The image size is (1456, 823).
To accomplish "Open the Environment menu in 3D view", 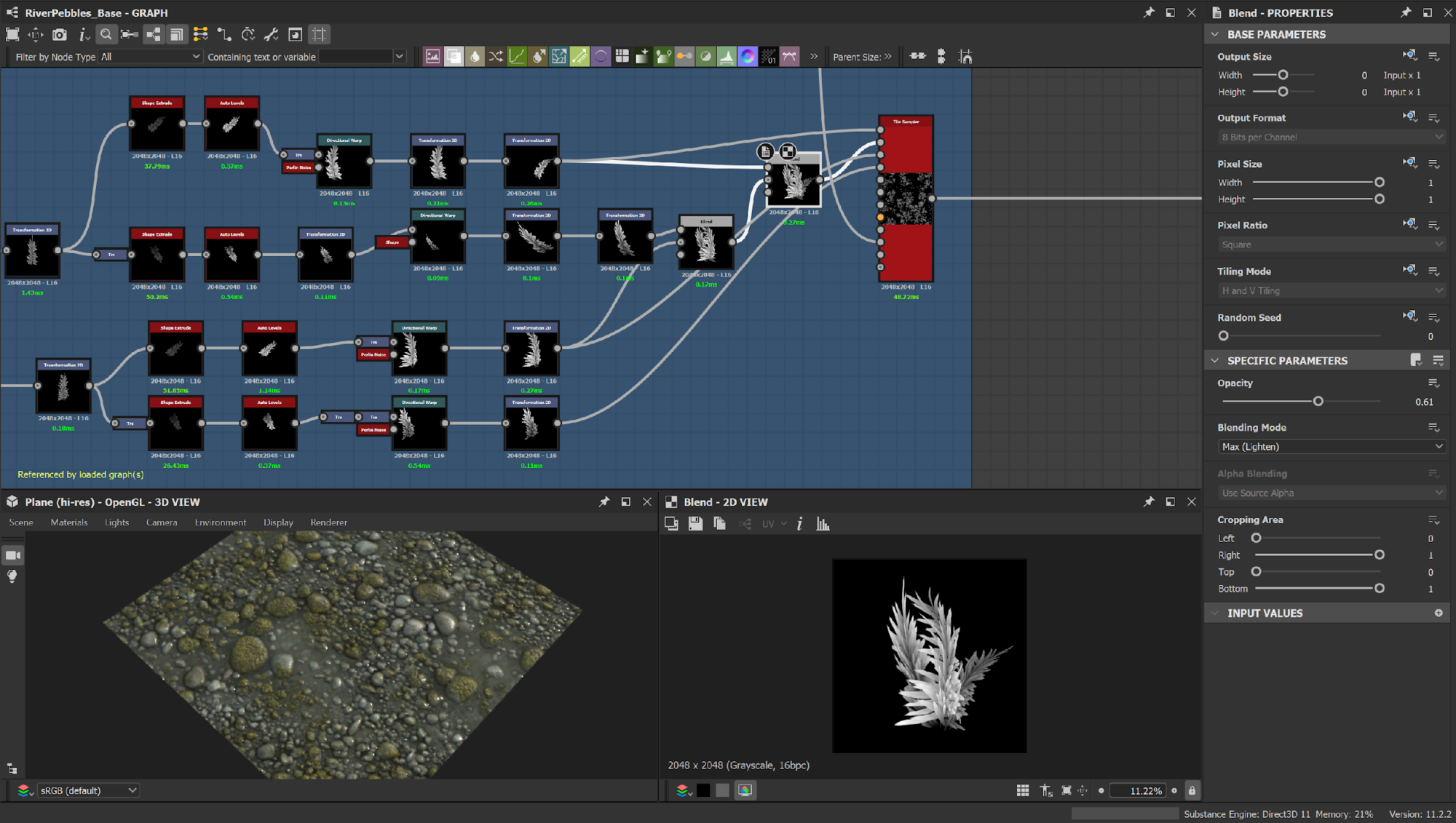I will coord(220,522).
